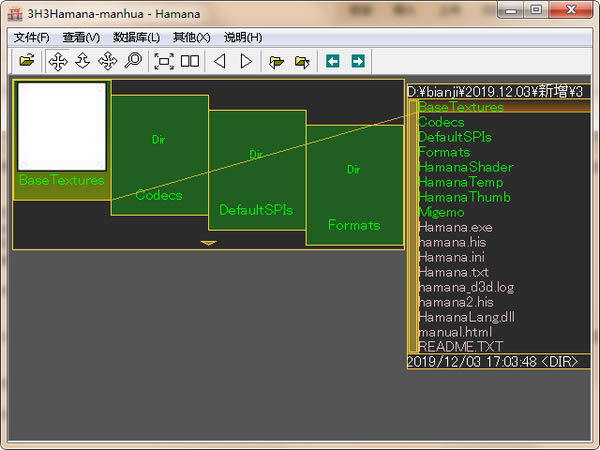Open the 说明(H) menu
600x450 pixels.
click(243, 37)
